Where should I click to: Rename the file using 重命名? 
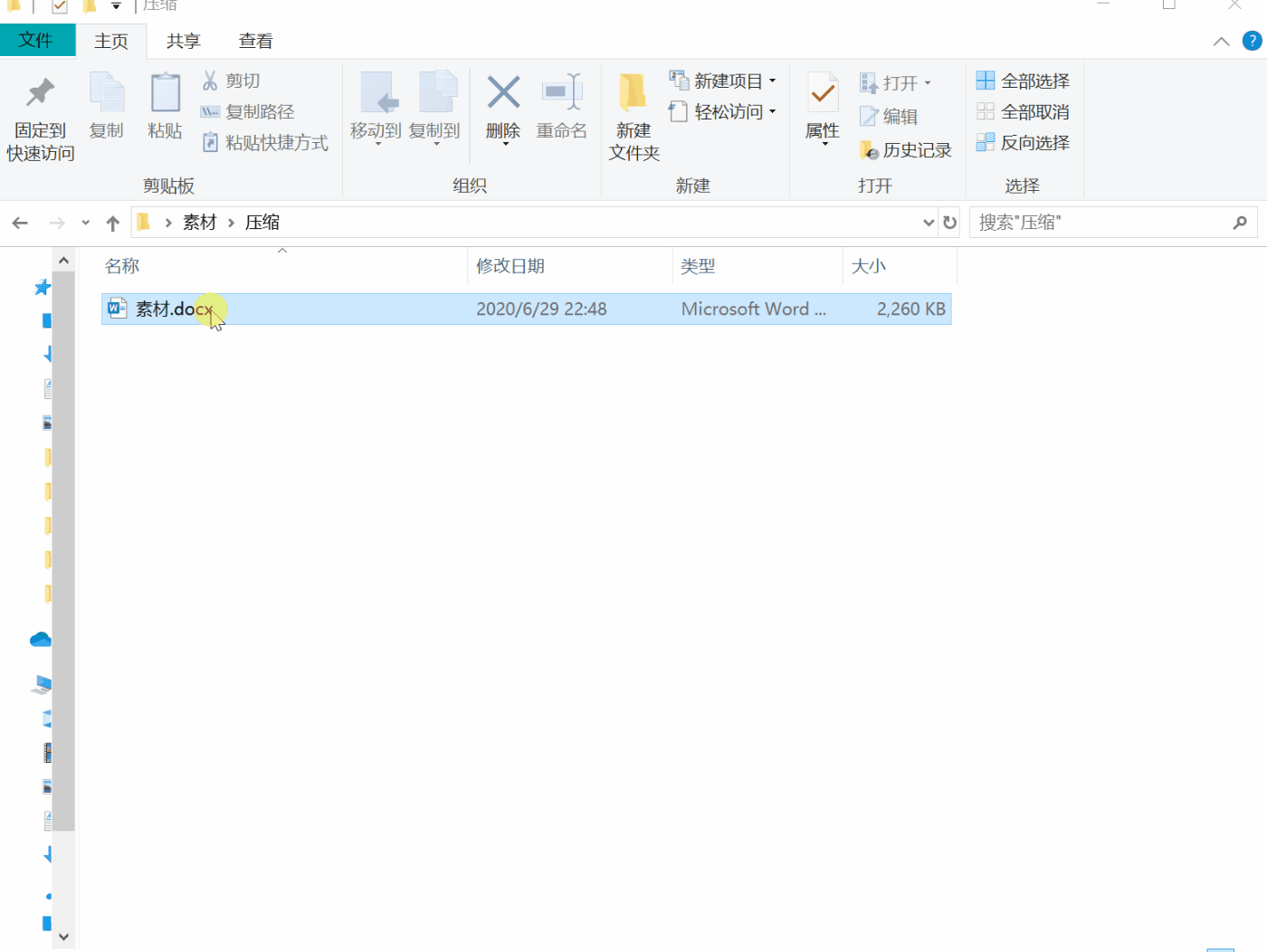click(x=562, y=107)
